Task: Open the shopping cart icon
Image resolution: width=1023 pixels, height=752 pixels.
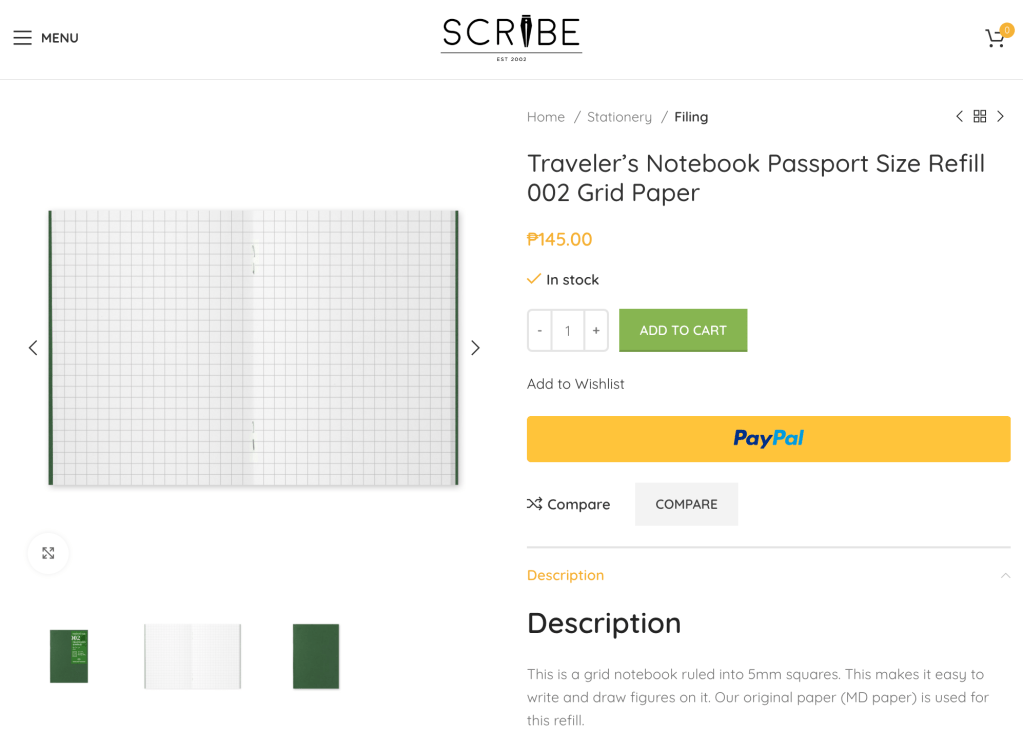Action: 995,38
